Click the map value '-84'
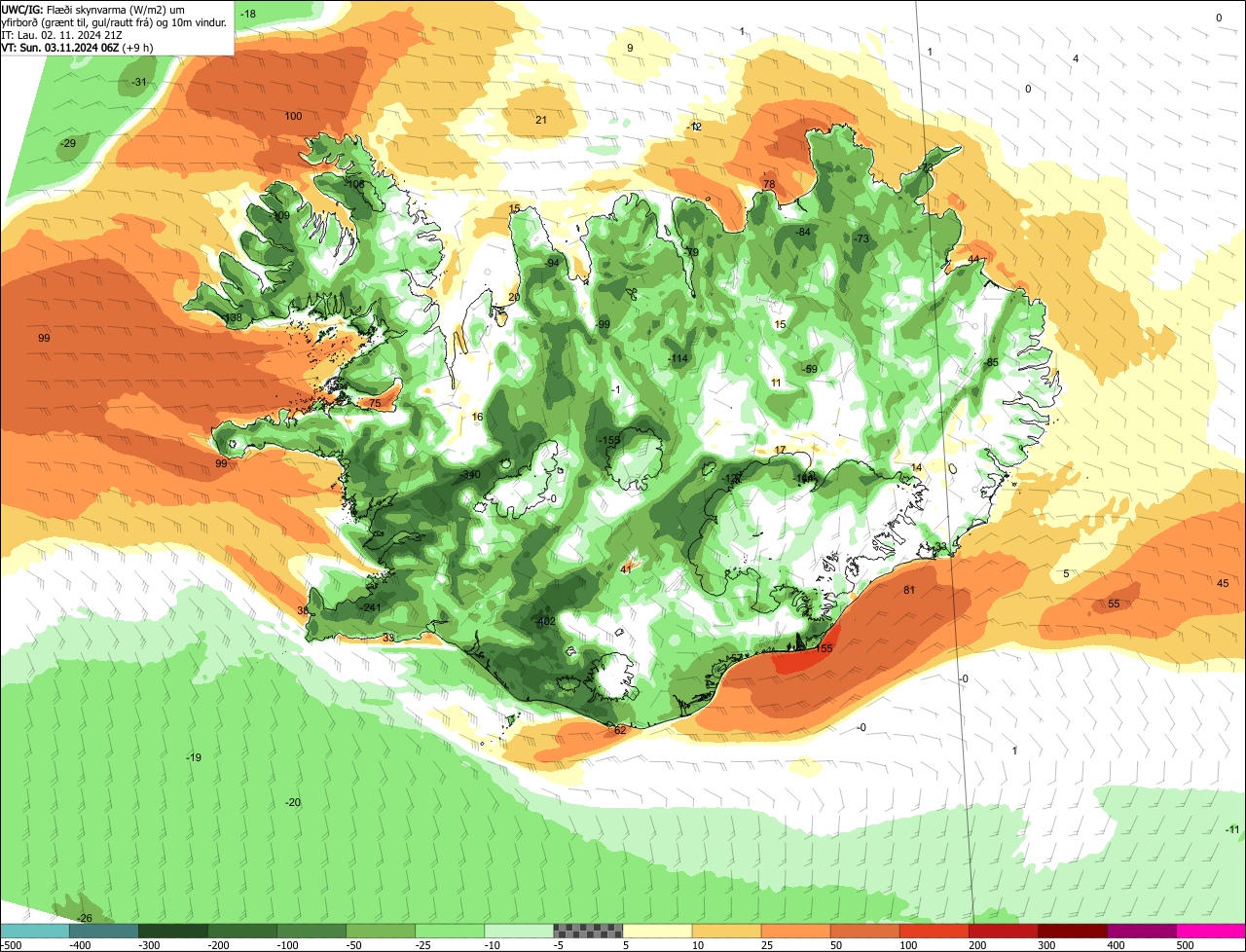The image size is (1246, 952). coord(803,233)
